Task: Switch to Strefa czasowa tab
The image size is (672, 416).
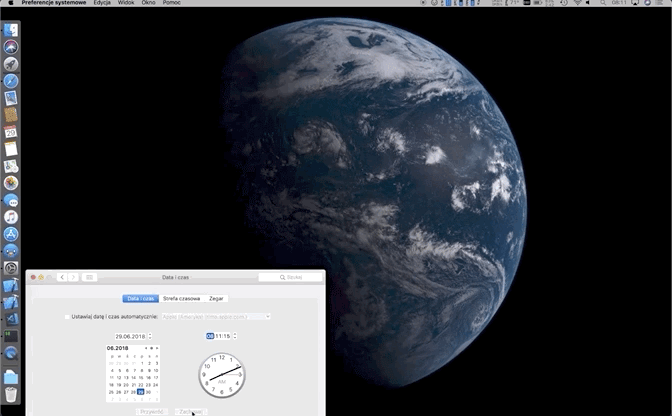Action: 181,298
